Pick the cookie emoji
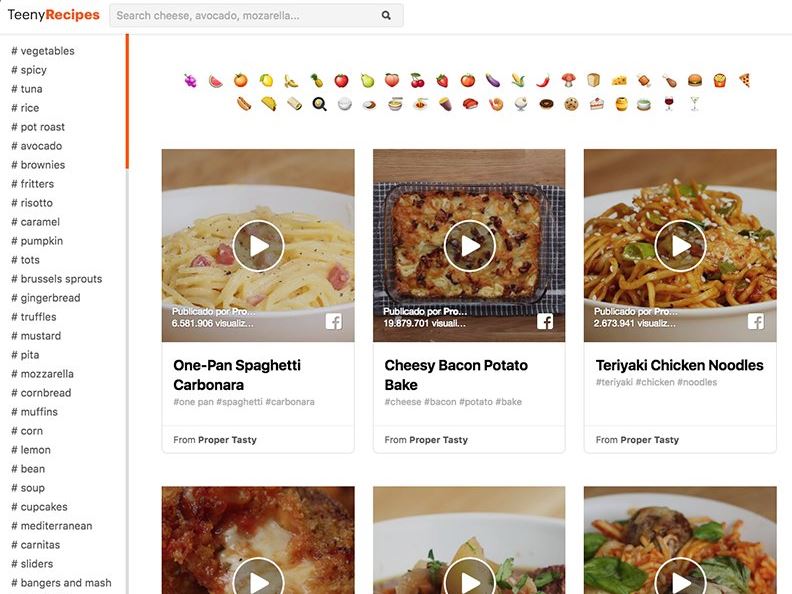Image resolution: width=792 pixels, height=594 pixels. 571,104
